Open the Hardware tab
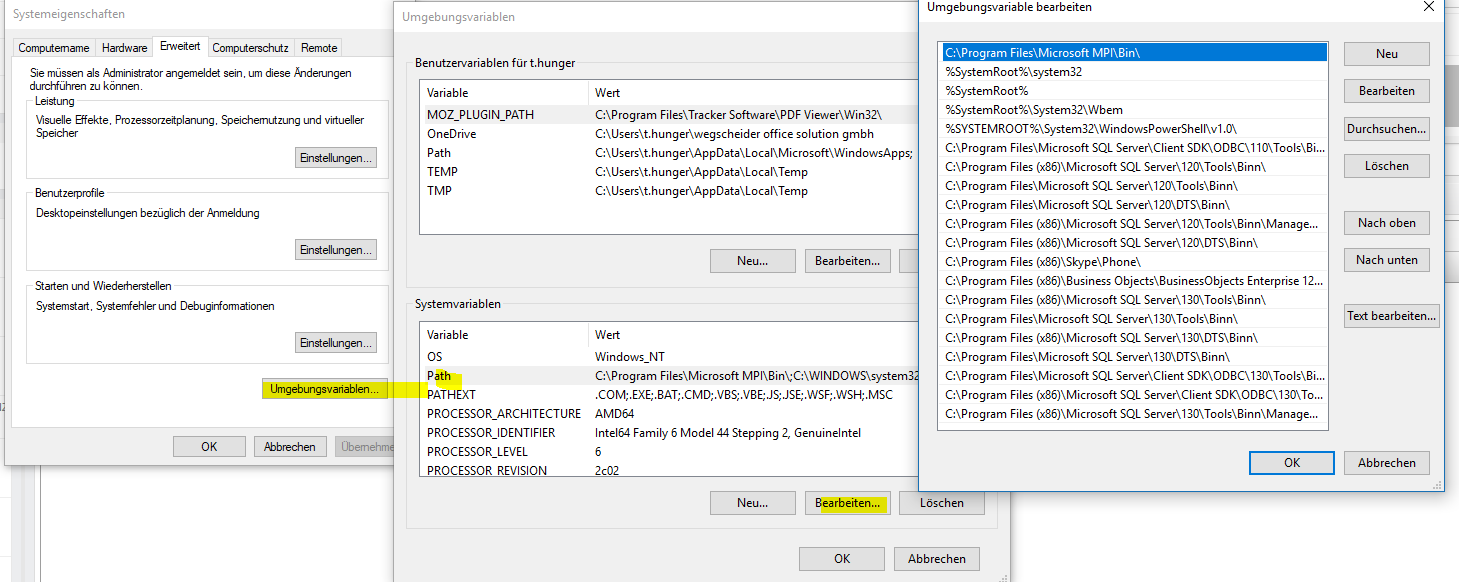Image resolution: width=1459 pixels, height=582 pixels. point(124,48)
